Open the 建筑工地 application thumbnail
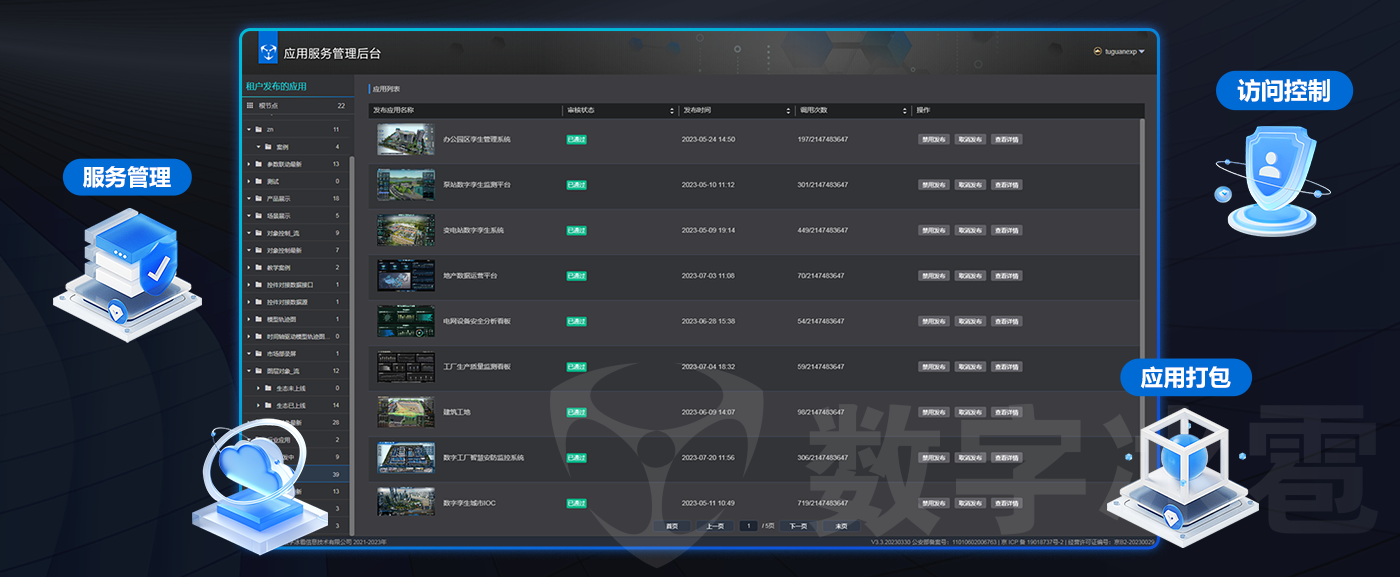The width and height of the screenshot is (1400, 577). coord(405,411)
